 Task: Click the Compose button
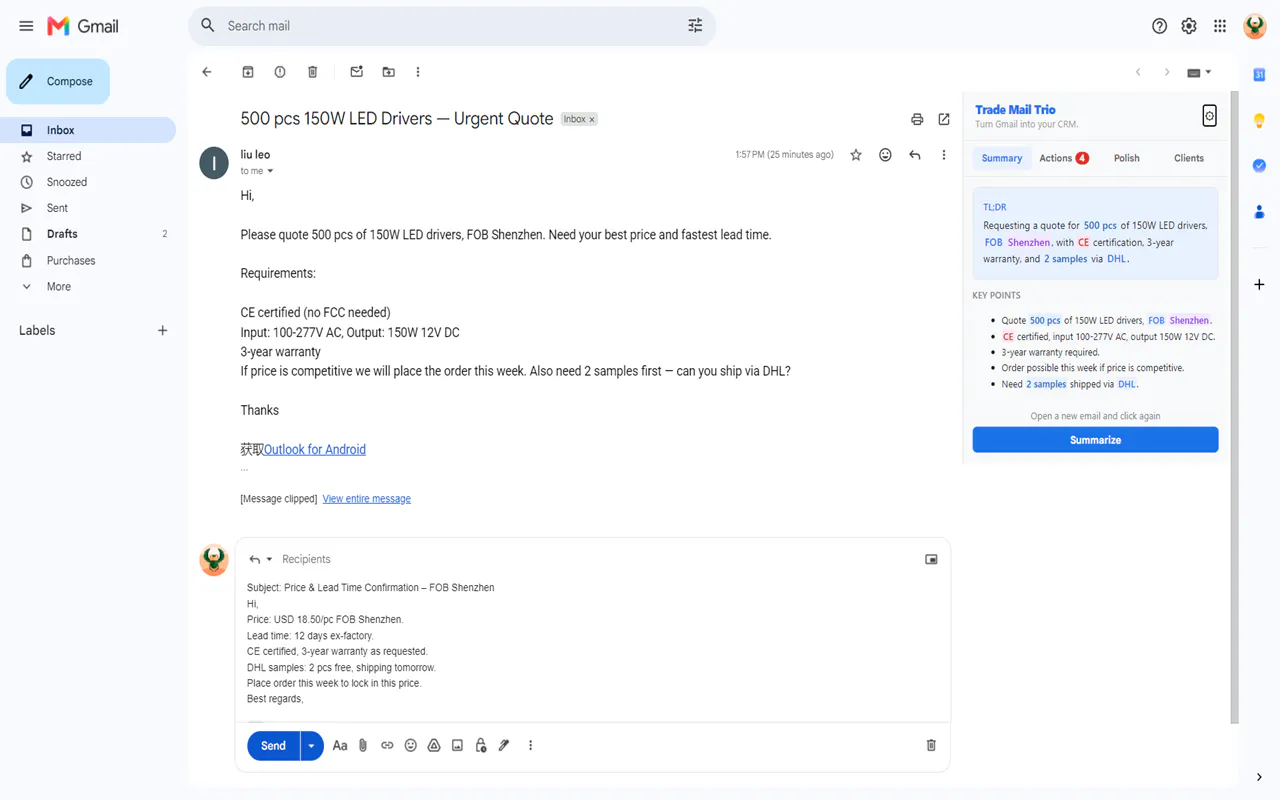(x=58, y=81)
